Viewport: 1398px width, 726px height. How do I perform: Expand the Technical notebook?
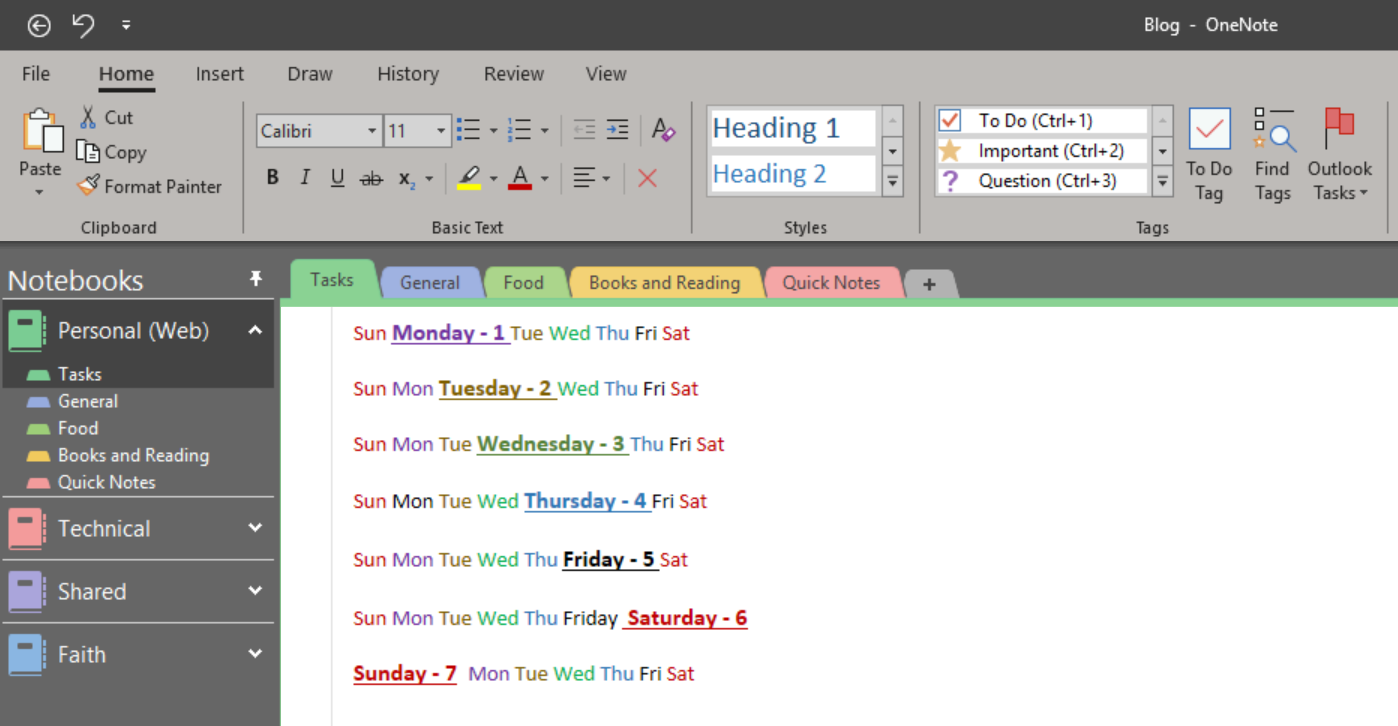(x=255, y=528)
